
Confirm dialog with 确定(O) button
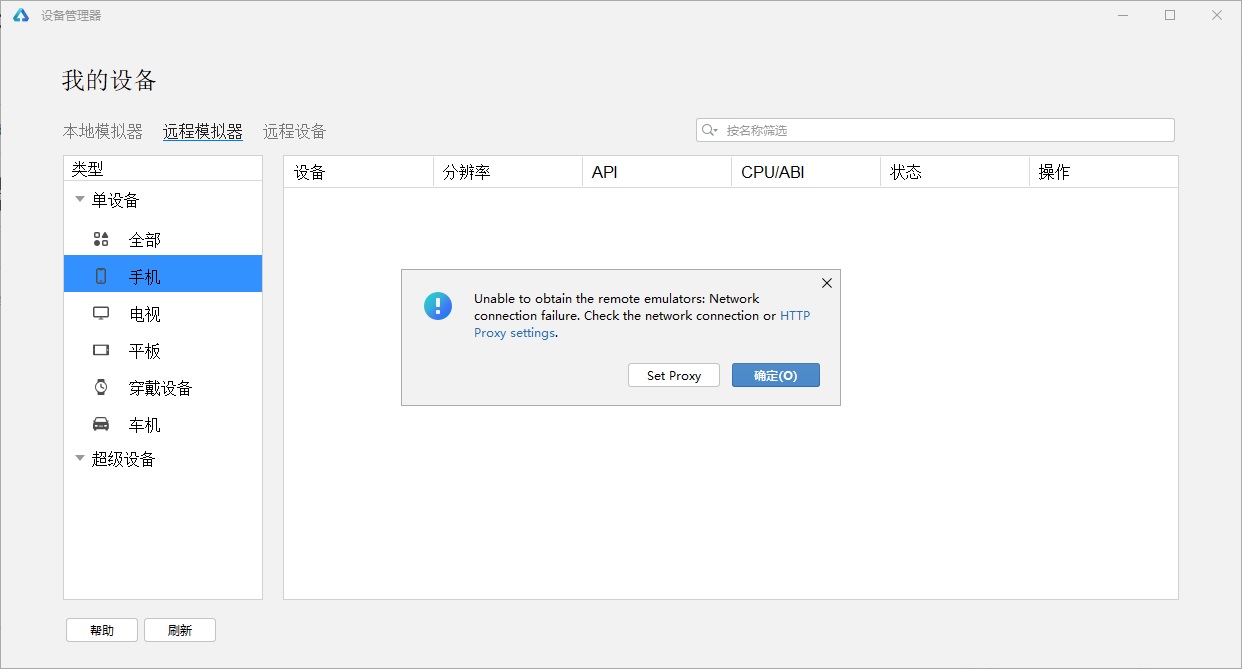click(x=775, y=375)
